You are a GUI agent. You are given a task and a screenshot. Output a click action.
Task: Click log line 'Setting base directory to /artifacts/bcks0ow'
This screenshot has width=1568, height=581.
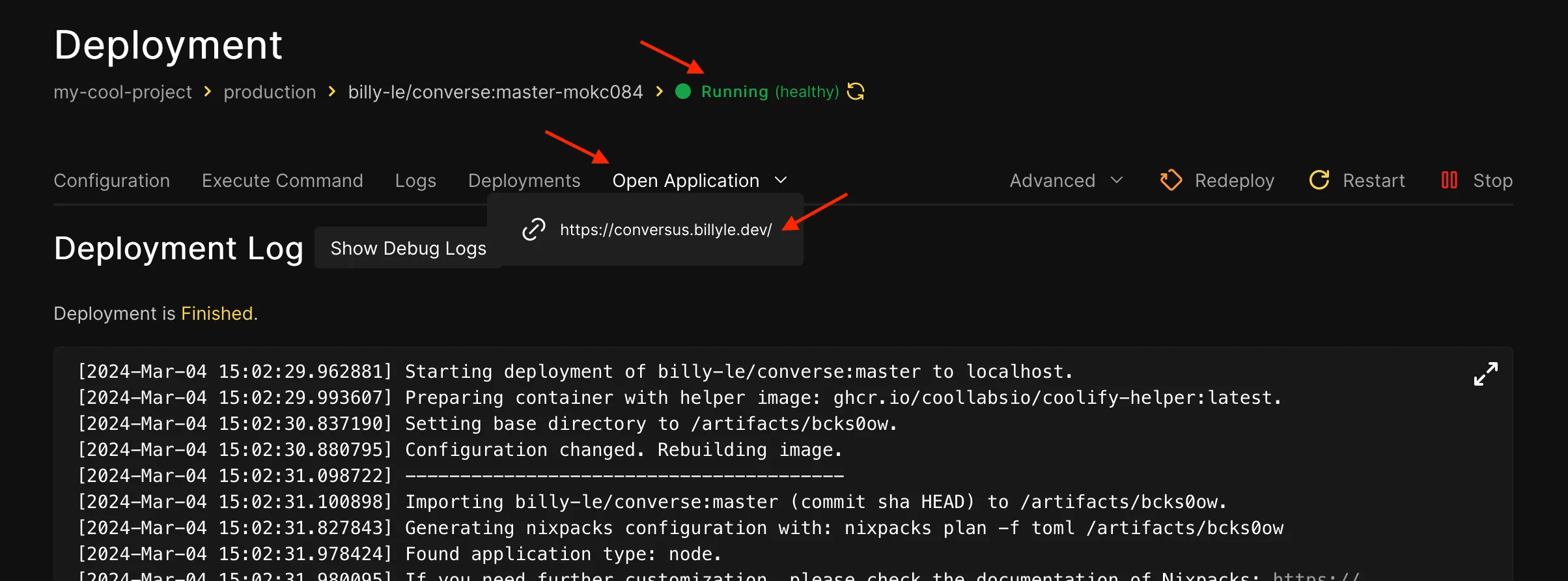(x=488, y=423)
